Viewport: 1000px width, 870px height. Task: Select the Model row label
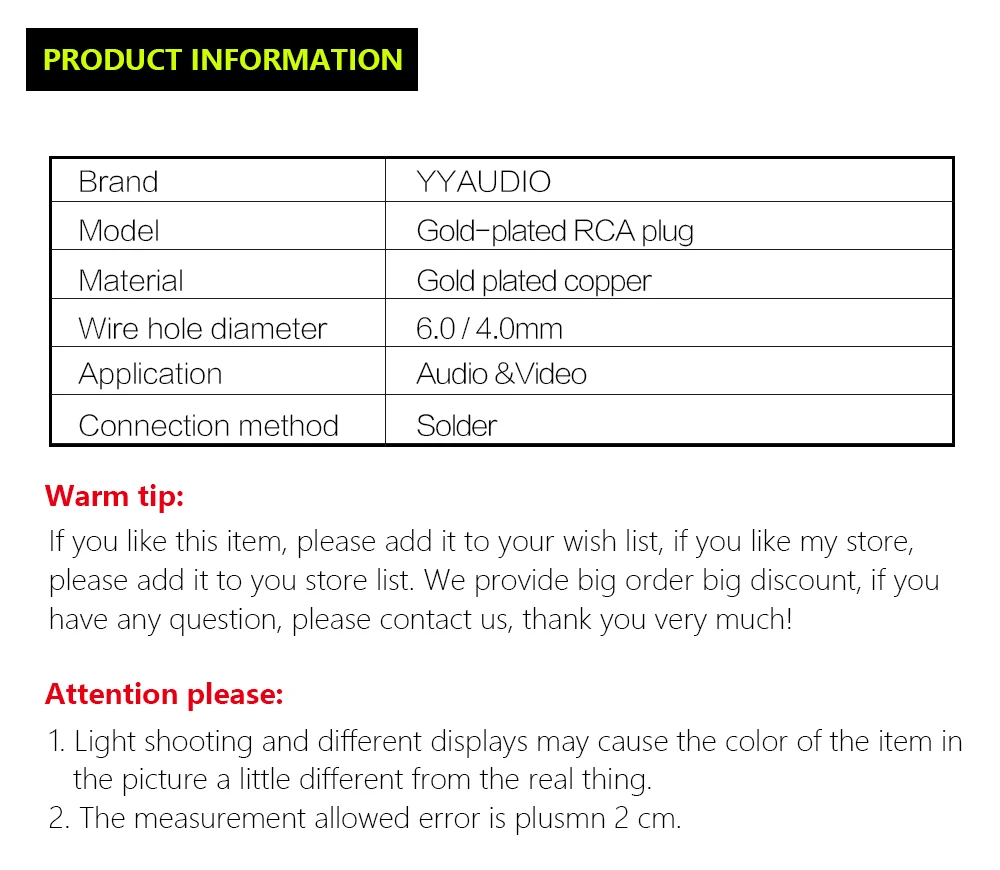(x=119, y=231)
